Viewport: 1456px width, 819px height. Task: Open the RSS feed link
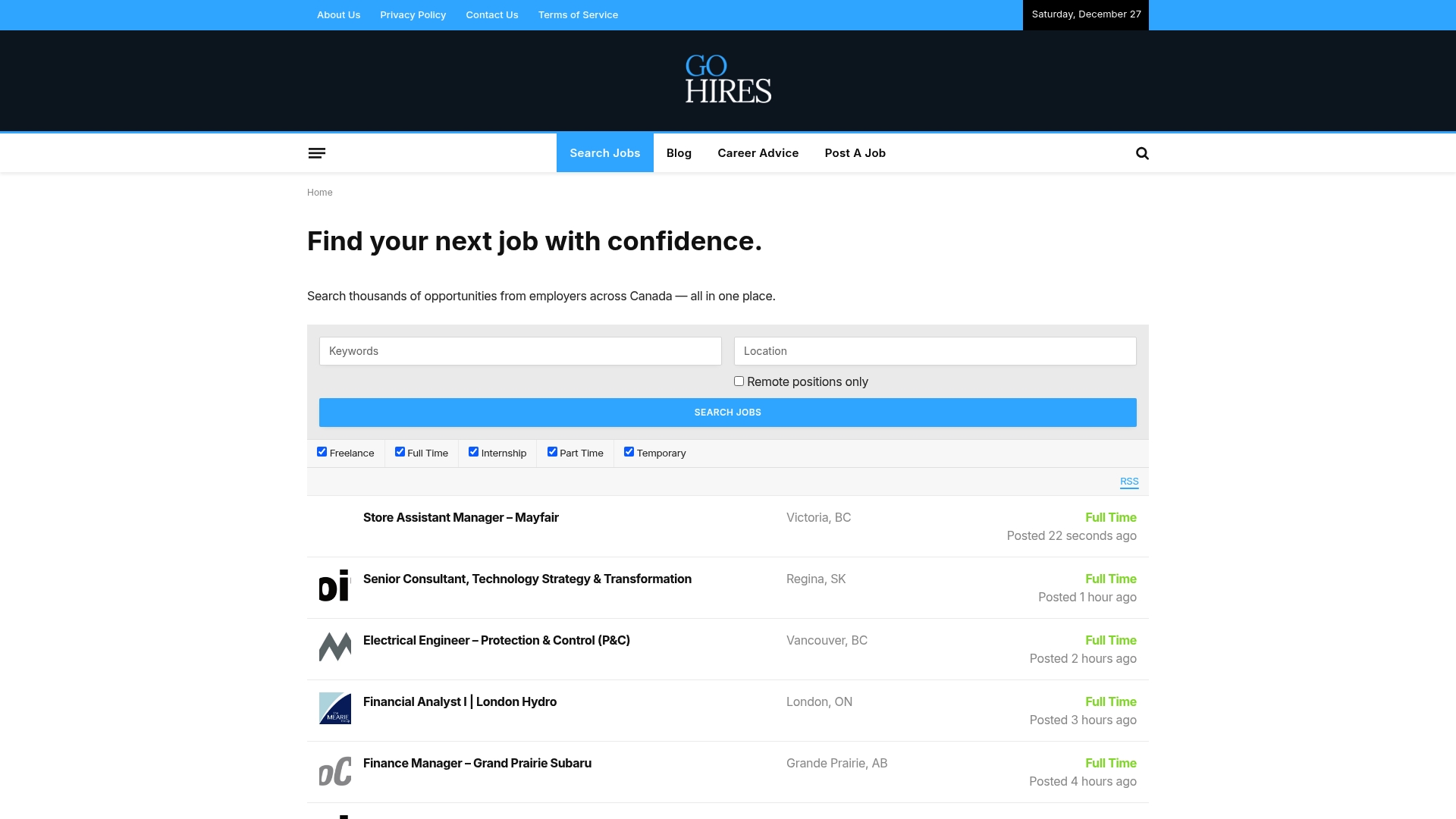pos(1129,482)
